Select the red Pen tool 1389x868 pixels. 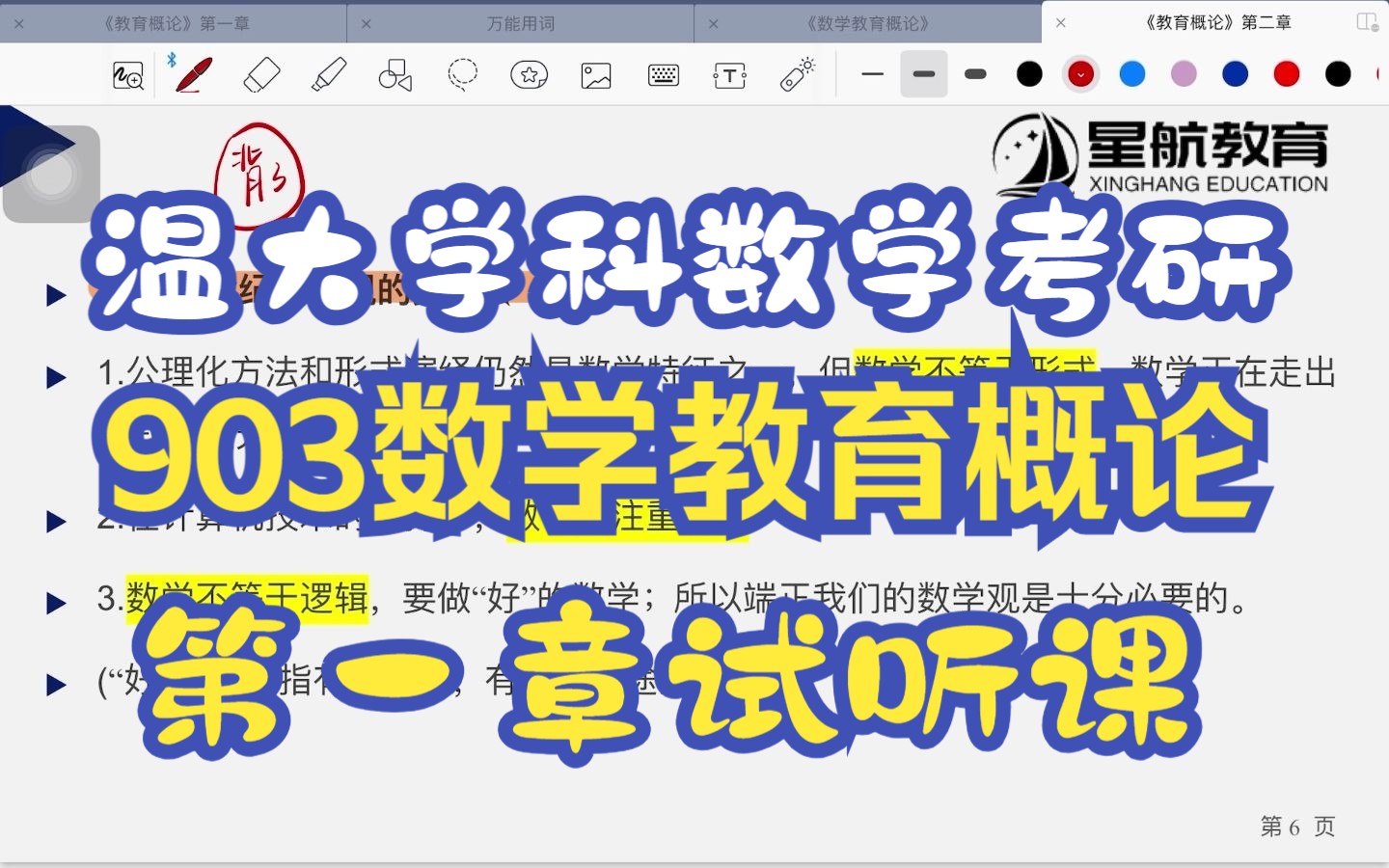[193, 74]
